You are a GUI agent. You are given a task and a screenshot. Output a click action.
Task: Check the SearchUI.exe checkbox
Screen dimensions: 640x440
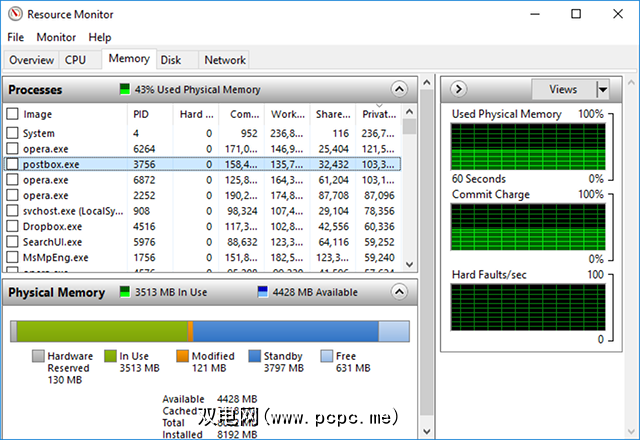coord(13,241)
